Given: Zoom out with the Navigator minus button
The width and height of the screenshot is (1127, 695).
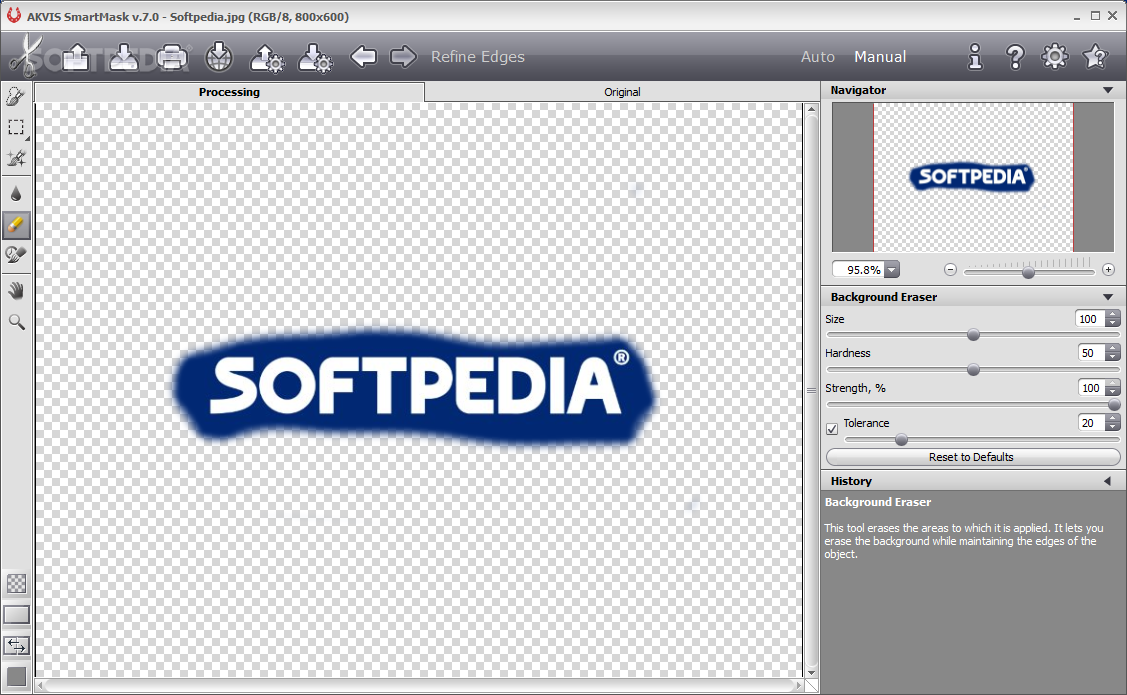Looking at the screenshot, I should click(x=950, y=270).
